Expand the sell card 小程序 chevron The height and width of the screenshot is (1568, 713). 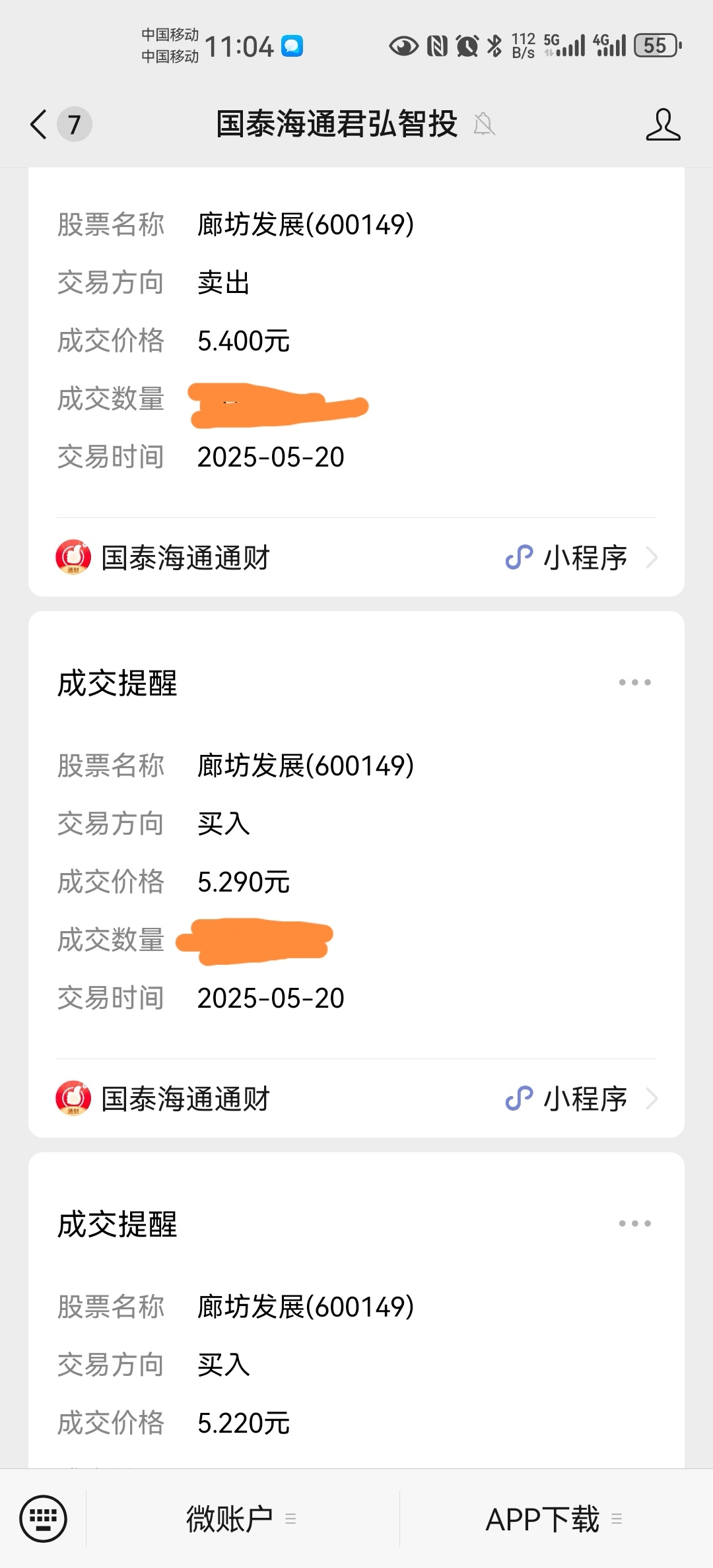pyautogui.click(x=652, y=558)
